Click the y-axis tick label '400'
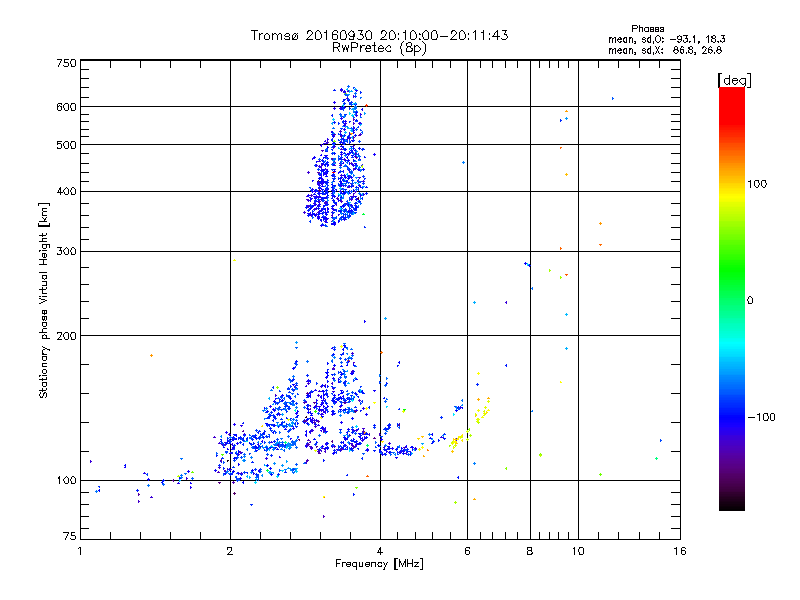 (66, 191)
